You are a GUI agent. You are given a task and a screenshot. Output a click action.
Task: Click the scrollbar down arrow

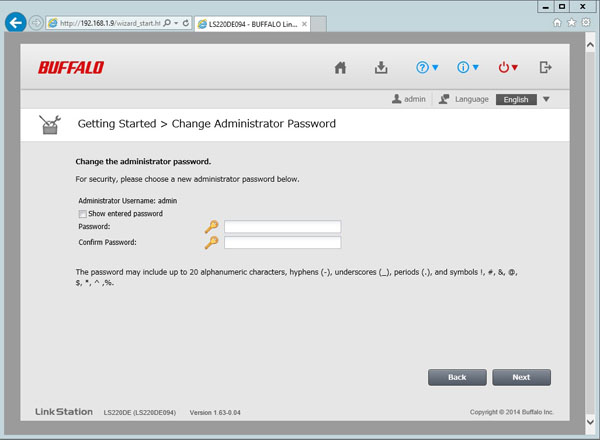point(590,422)
